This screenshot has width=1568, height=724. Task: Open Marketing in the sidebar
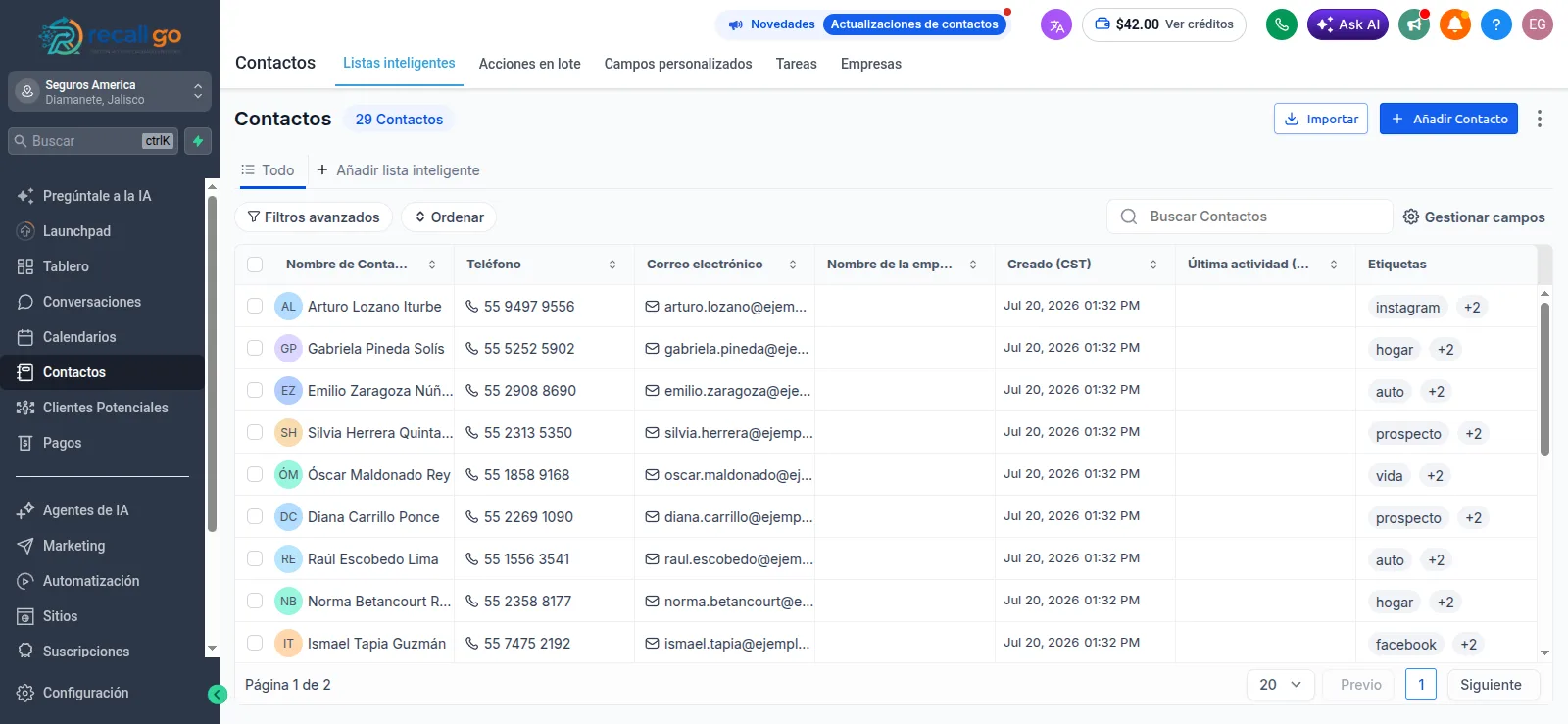click(102, 546)
